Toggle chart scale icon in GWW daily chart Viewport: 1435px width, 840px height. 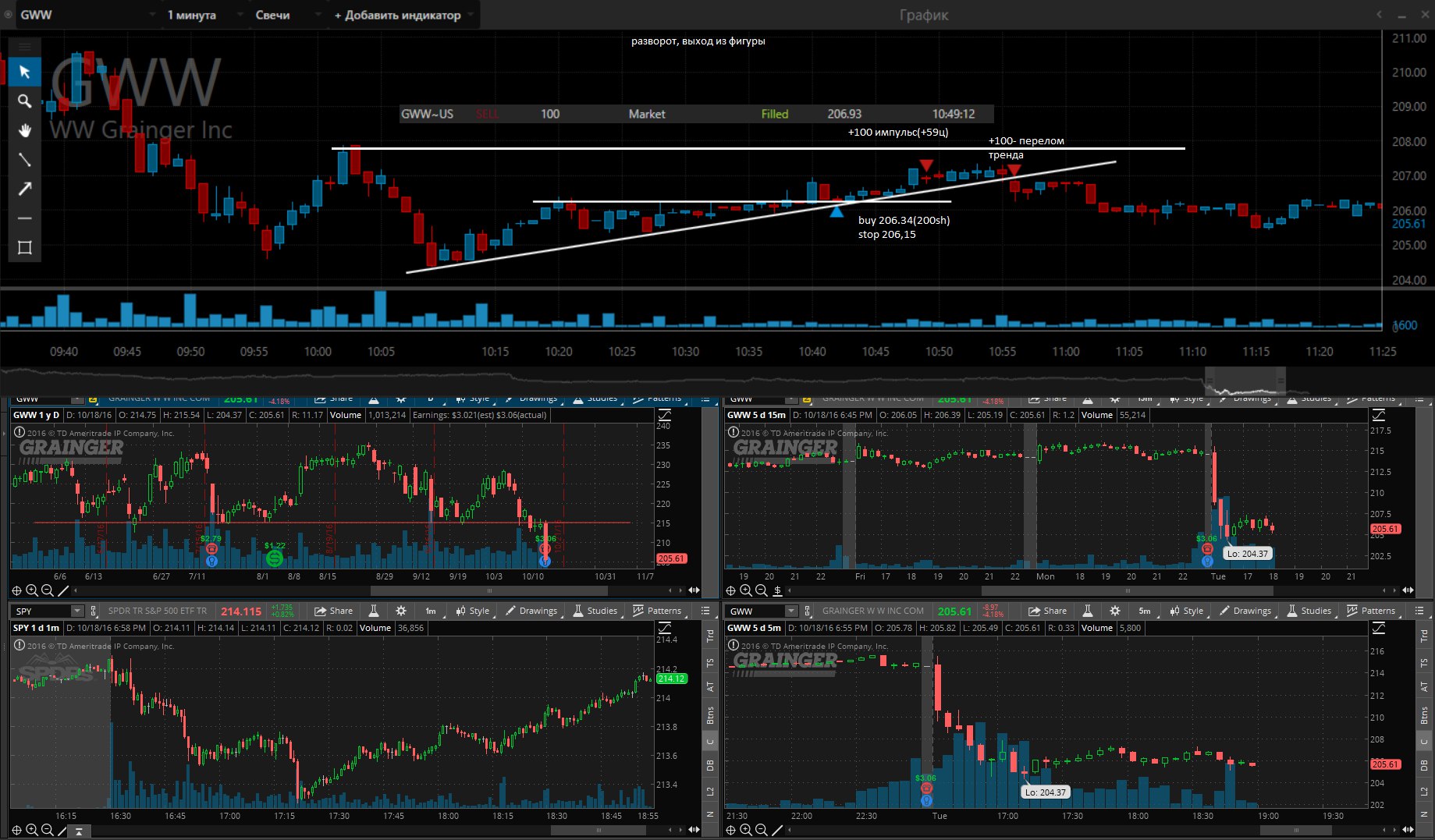[665, 415]
